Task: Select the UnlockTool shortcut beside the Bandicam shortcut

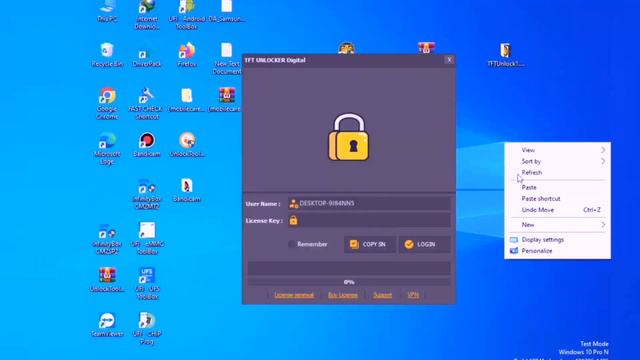Action: (187, 144)
